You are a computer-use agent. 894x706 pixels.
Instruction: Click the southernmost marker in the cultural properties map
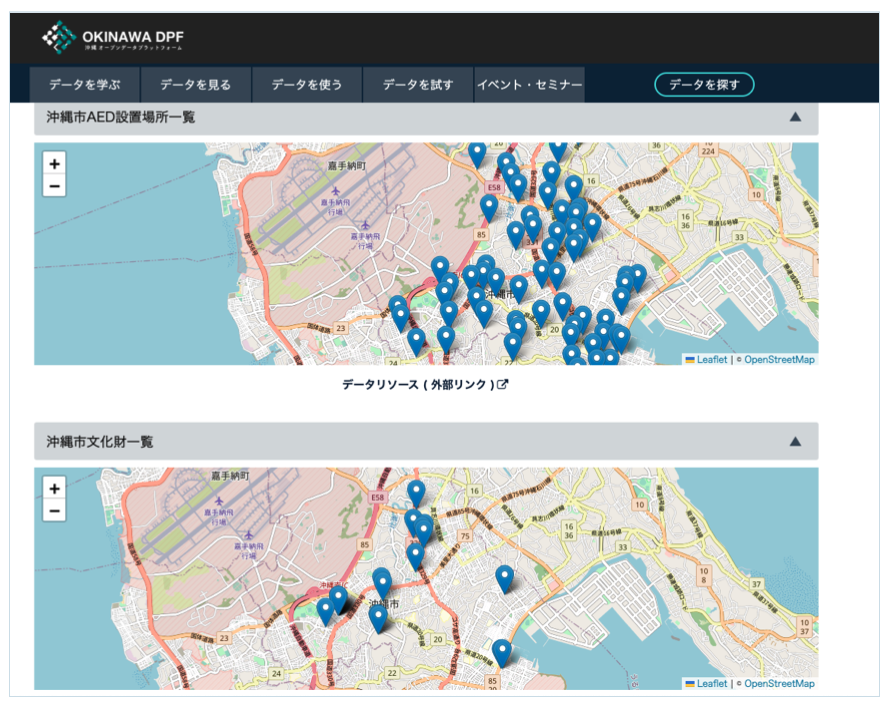[501, 652]
